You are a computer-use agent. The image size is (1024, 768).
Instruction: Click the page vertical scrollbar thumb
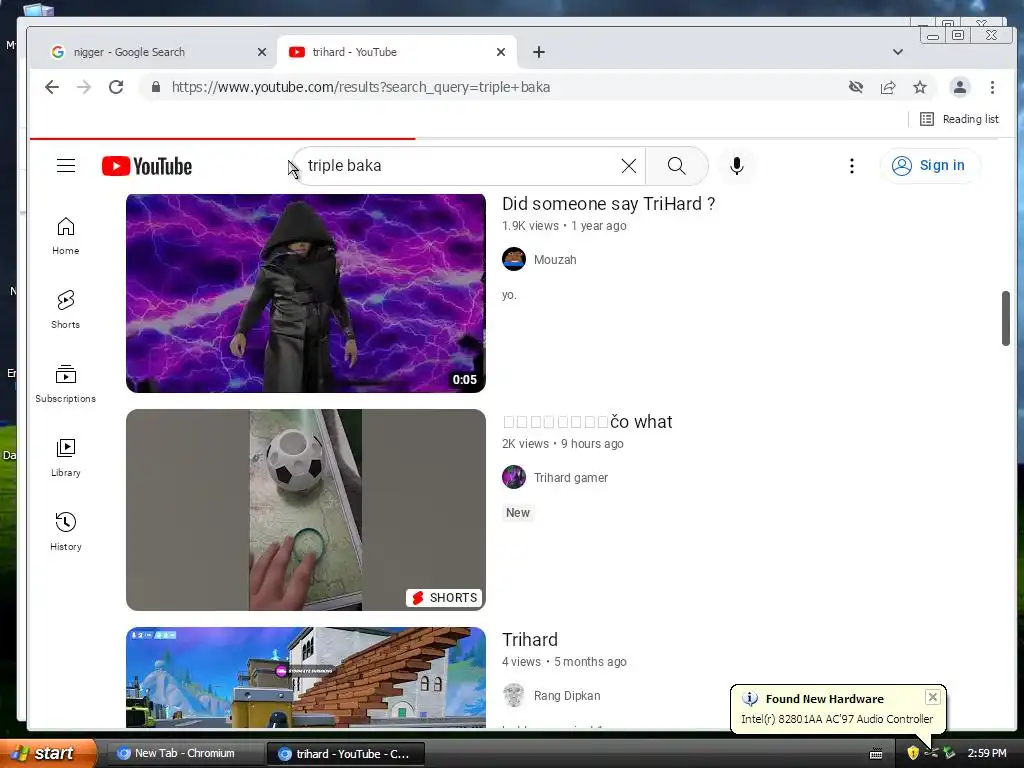tap(1006, 318)
